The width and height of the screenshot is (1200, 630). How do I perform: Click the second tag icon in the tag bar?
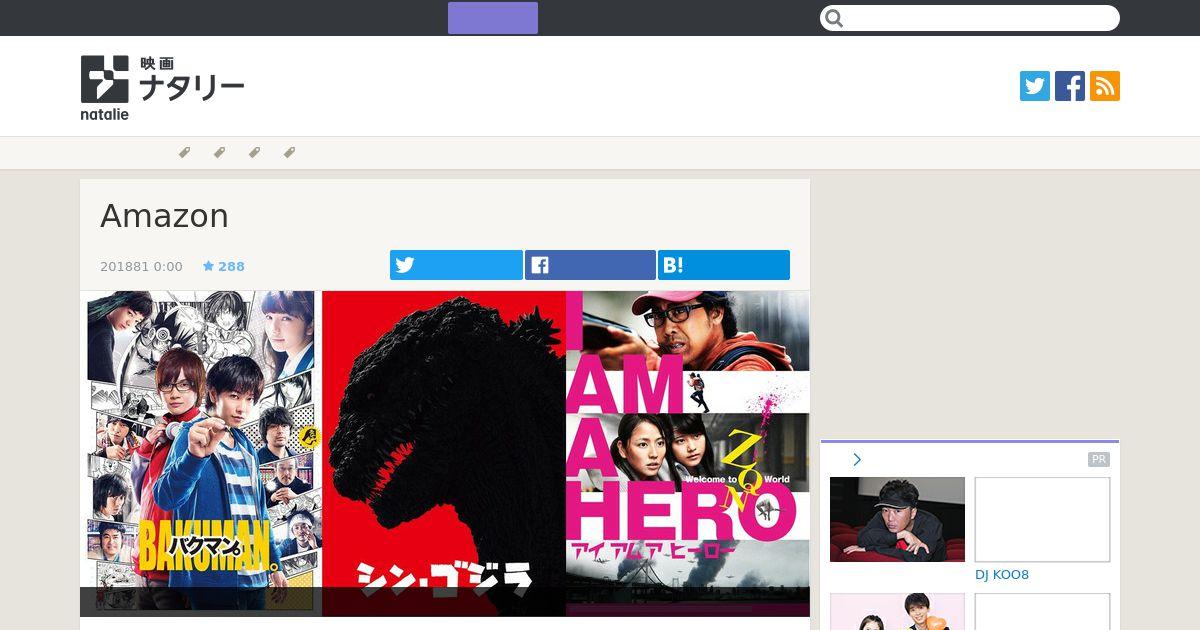click(219, 153)
